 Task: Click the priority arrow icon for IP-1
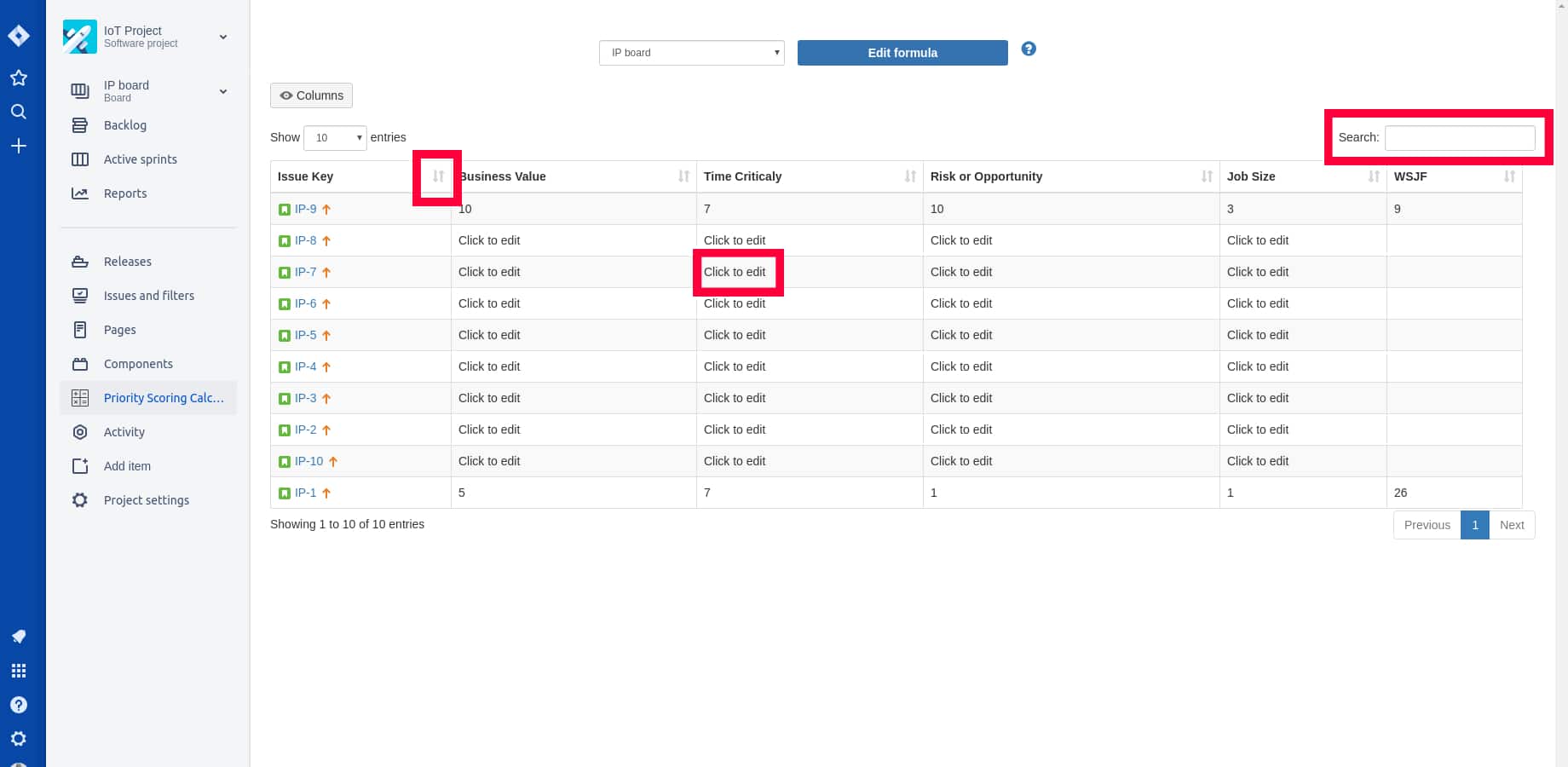[326, 493]
